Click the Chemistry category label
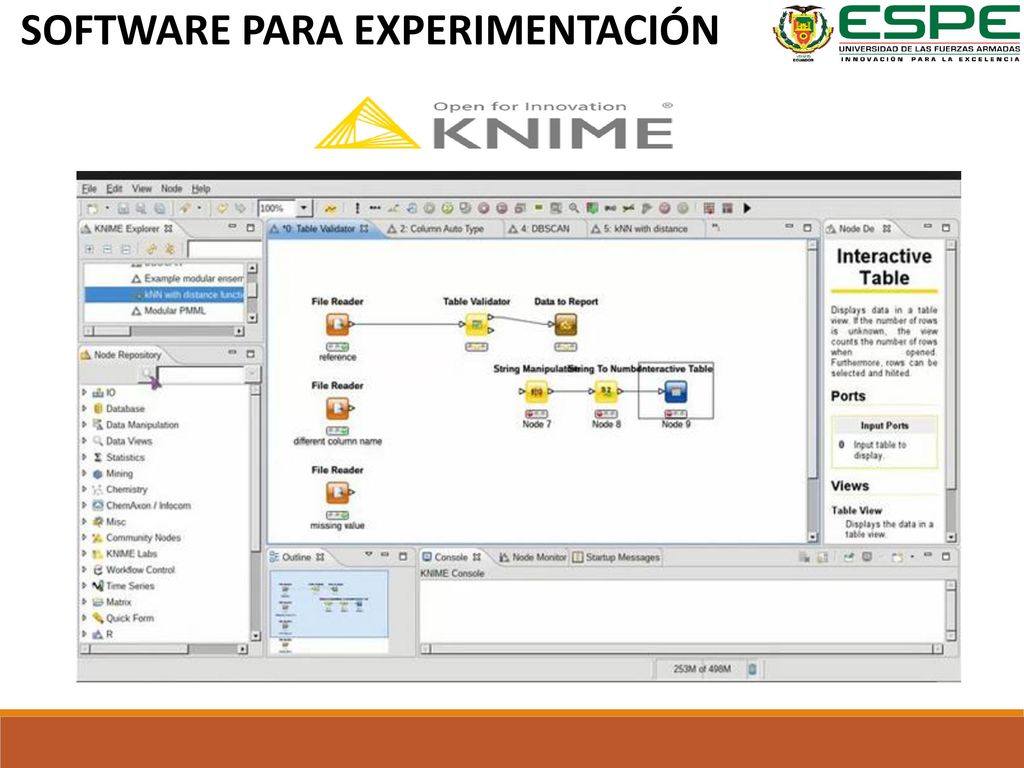Image resolution: width=1024 pixels, height=768 pixels. [x=127, y=489]
